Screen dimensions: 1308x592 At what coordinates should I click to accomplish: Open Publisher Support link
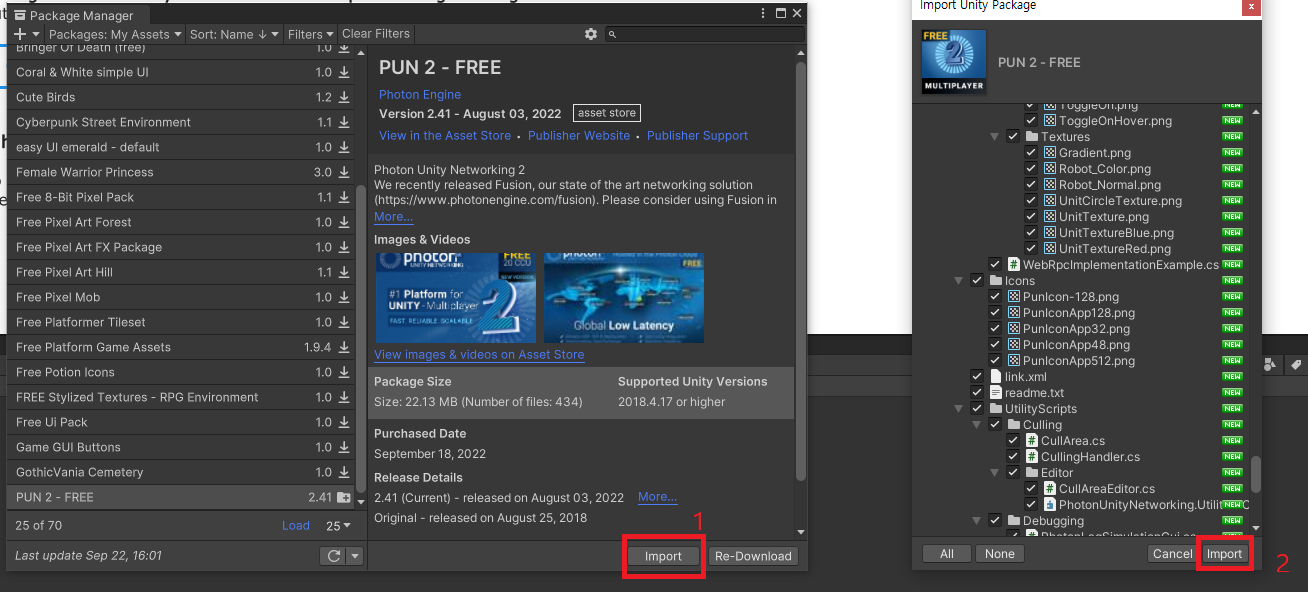pos(697,136)
